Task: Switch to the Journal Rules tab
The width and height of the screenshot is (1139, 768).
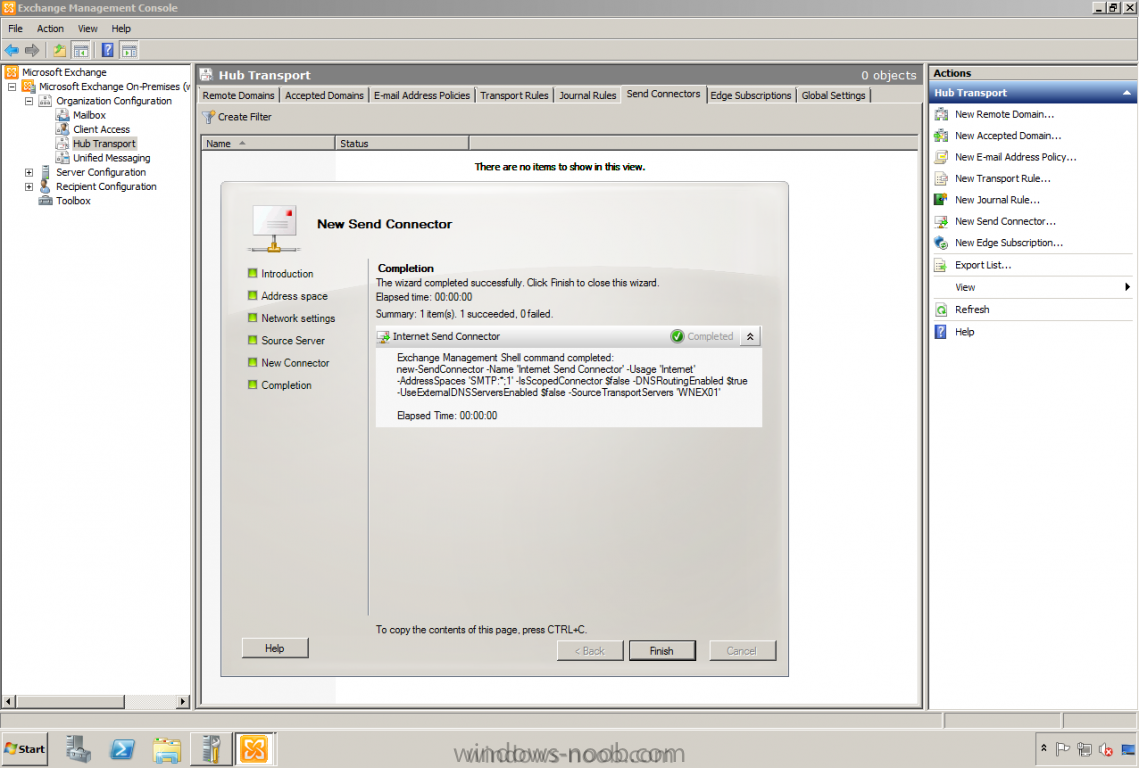Action: [588, 95]
